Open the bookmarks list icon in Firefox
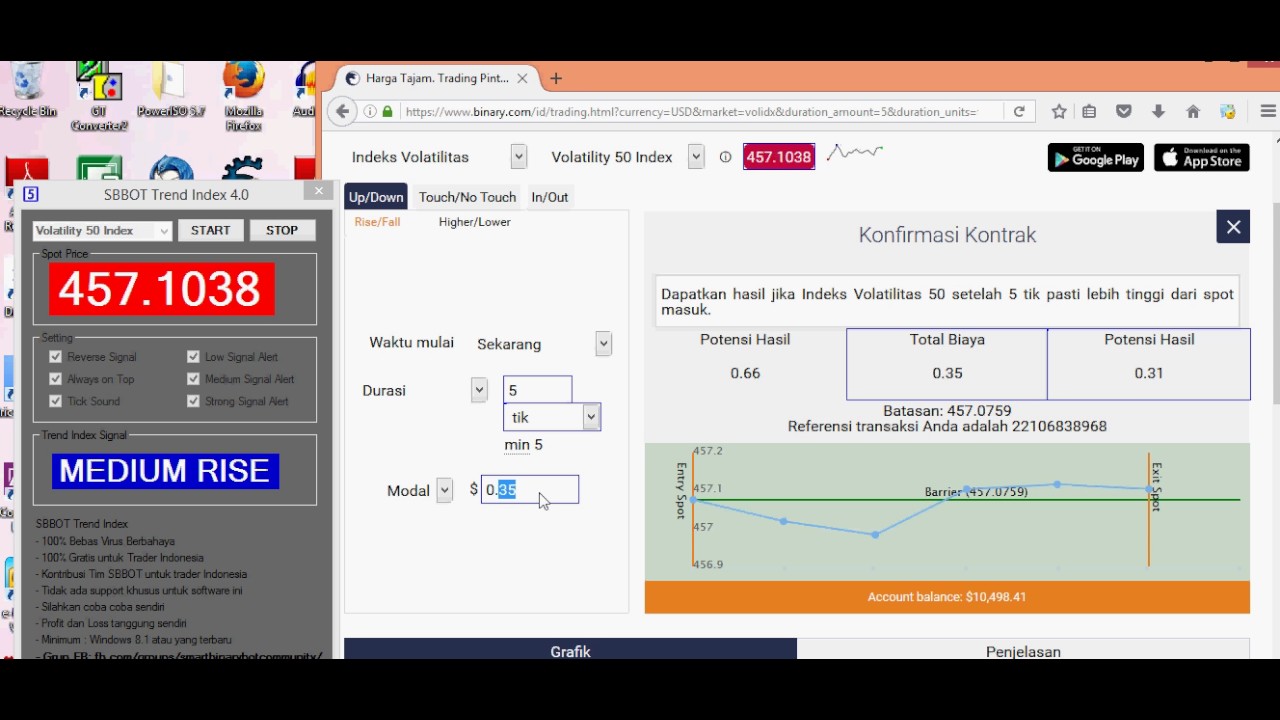The width and height of the screenshot is (1280, 720). click(x=1089, y=112)
